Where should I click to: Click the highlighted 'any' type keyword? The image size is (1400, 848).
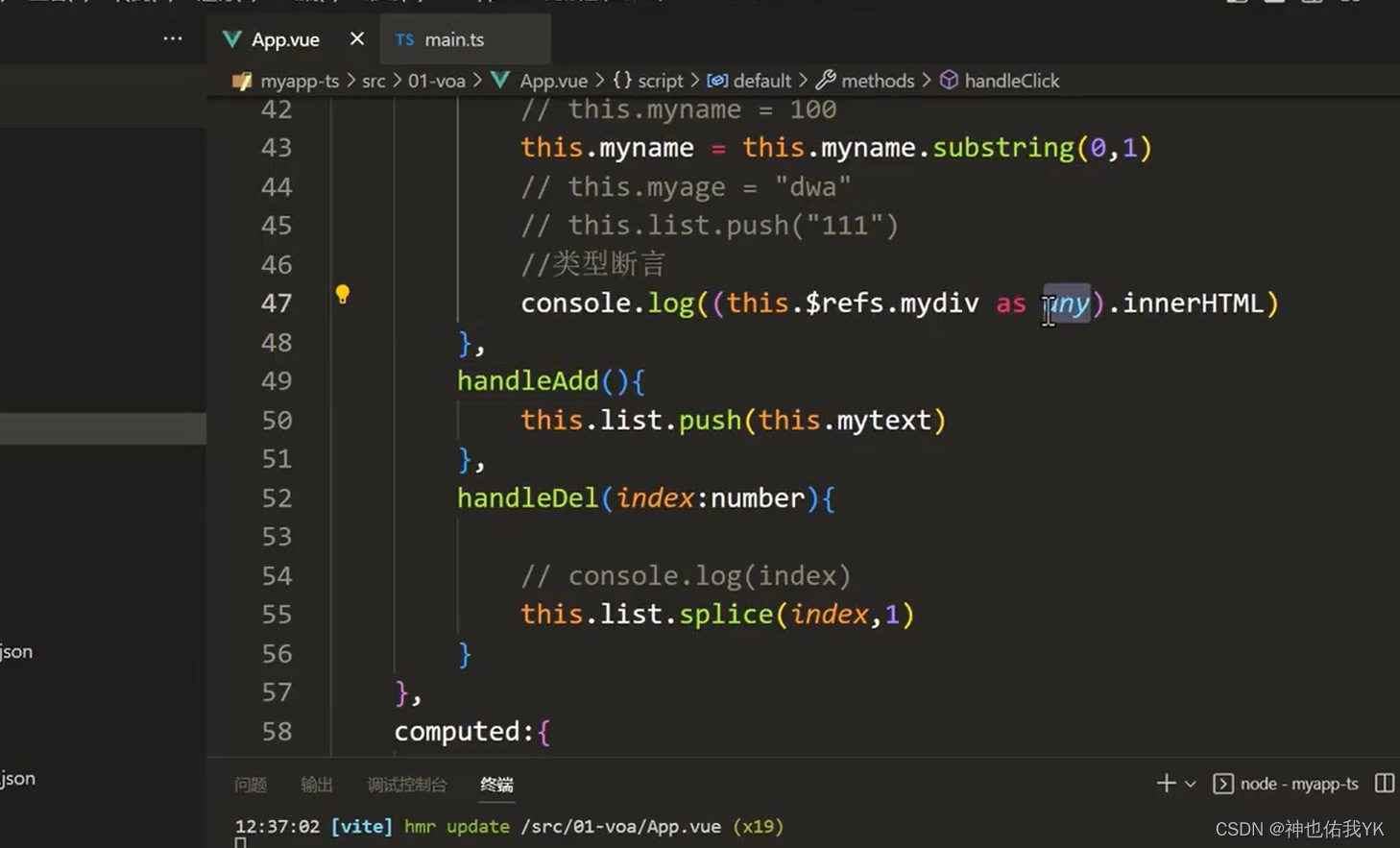(x=1067, y=303)
